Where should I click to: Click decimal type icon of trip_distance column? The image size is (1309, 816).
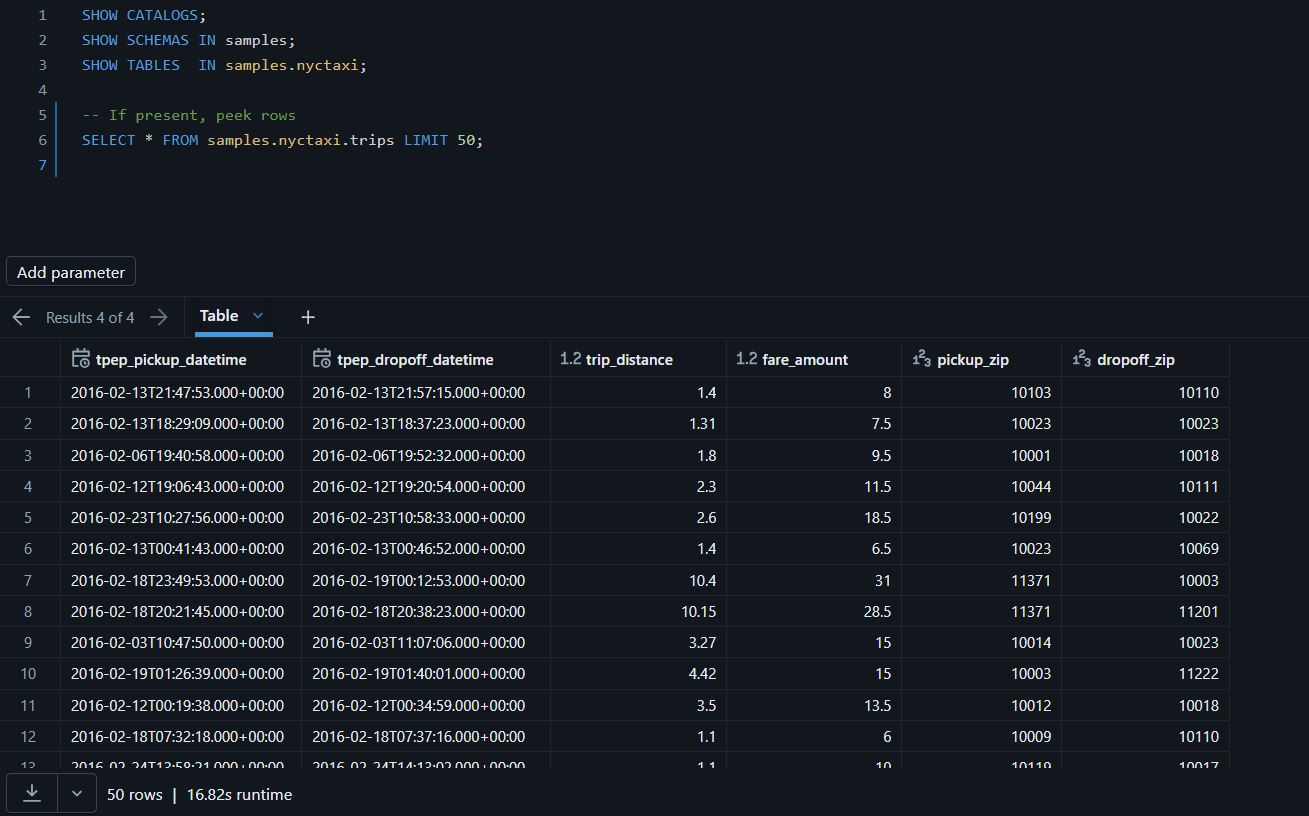(x=570, y=359)
